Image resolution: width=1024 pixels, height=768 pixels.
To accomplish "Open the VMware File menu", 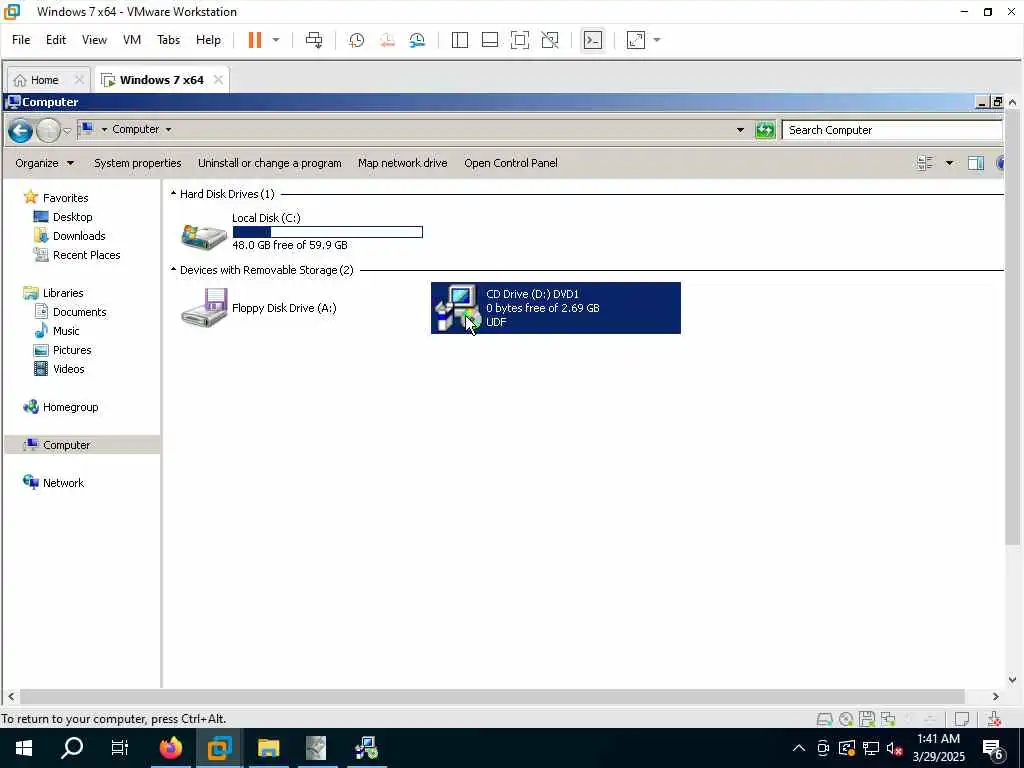I will [21, 40].
